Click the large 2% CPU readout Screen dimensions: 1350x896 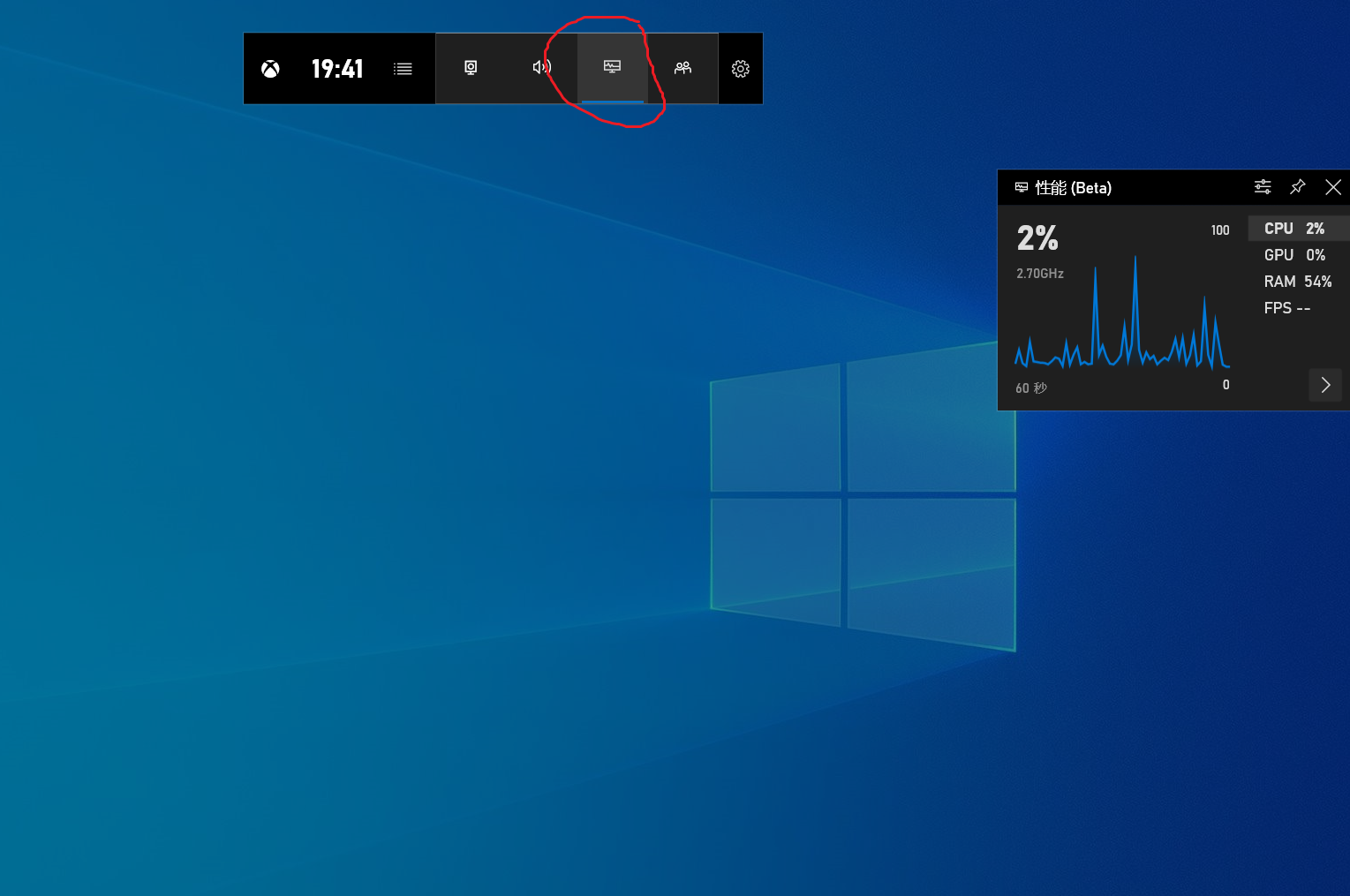click(1037, 237)
